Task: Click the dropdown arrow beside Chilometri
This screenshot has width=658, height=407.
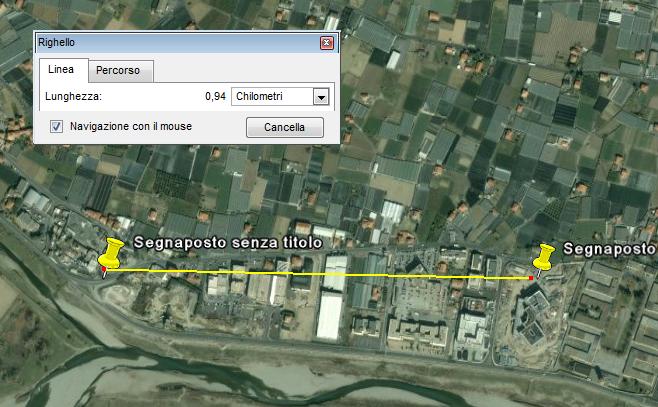Action: tap(321, 97)
